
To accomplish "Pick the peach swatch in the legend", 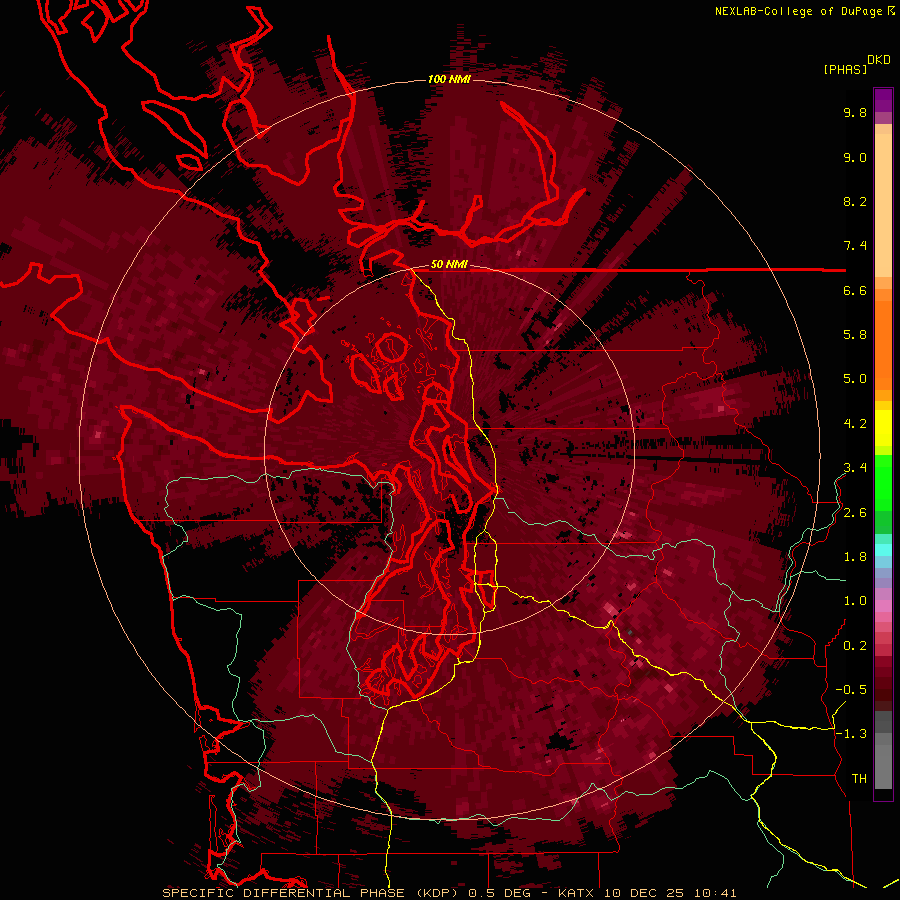I will point(883,205).
